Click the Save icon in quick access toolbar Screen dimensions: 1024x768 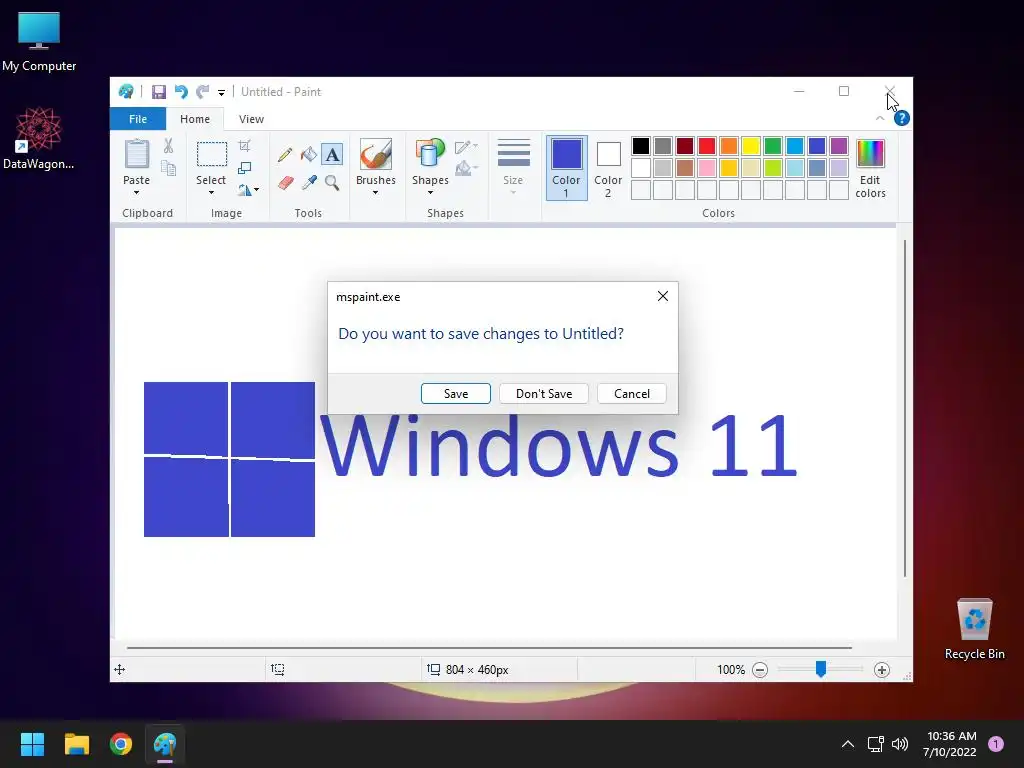pyautogui.click(x=159, y=92)
